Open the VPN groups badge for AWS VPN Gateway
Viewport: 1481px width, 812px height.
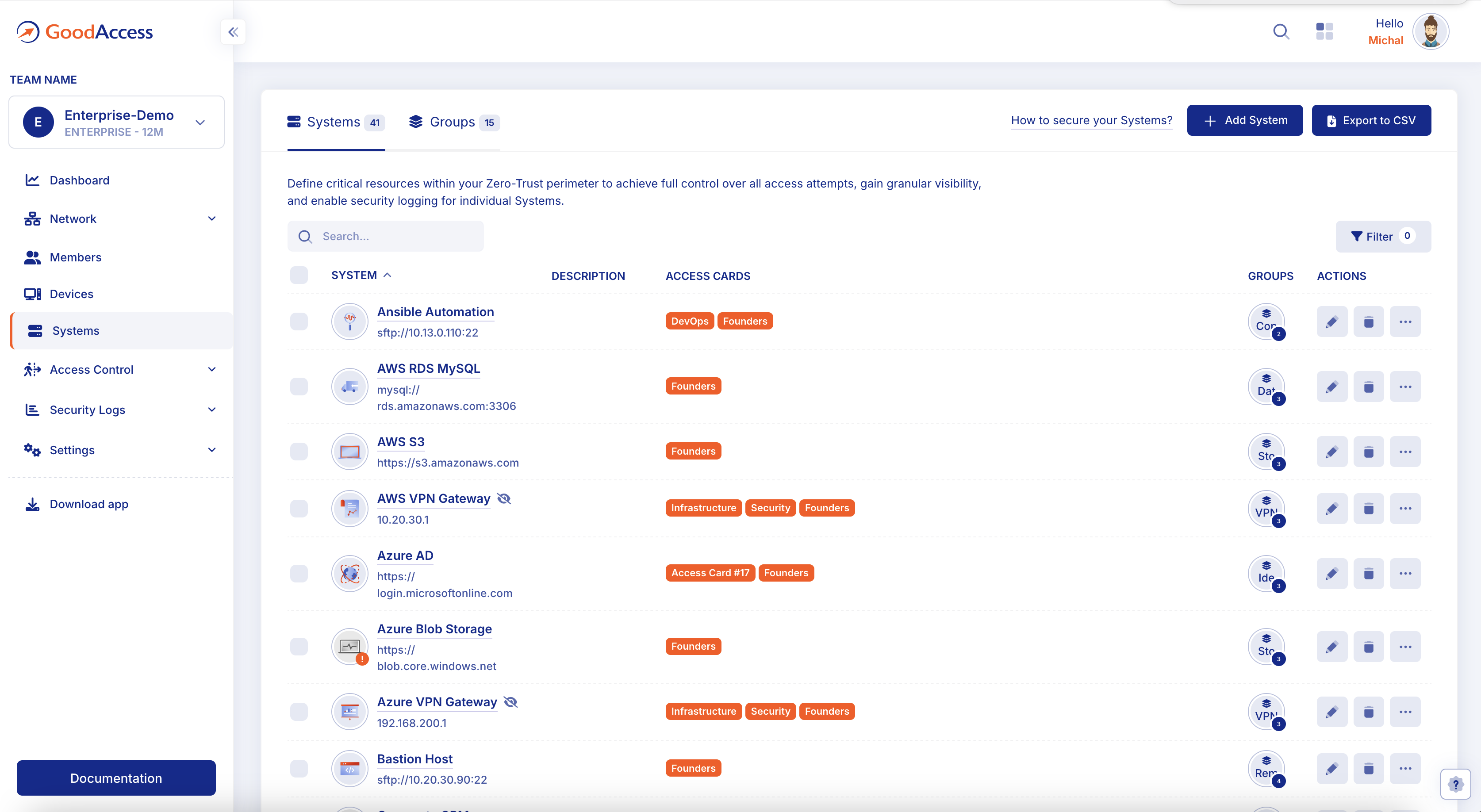[1266, 509]
